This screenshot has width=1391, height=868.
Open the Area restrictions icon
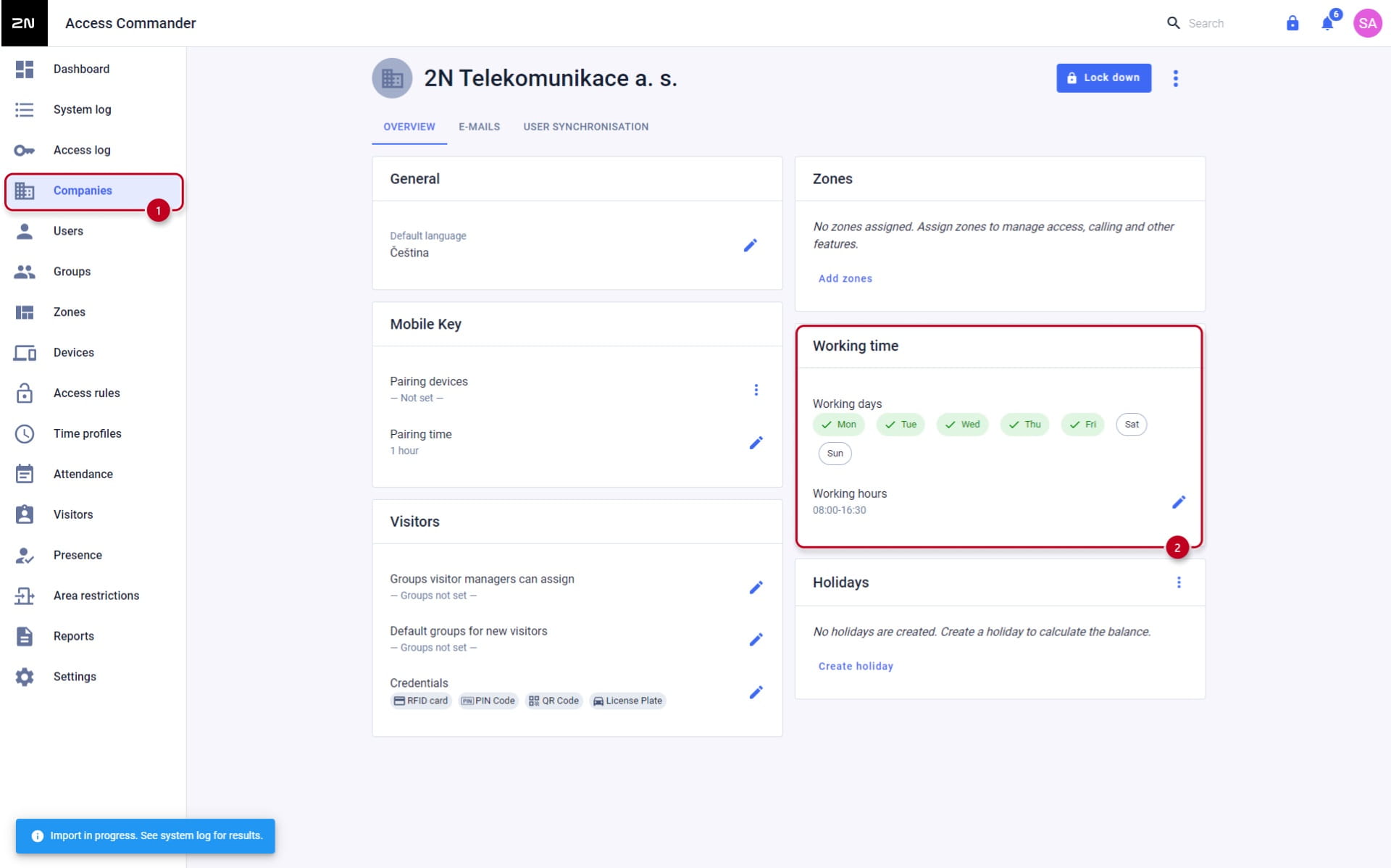point(25,596)
